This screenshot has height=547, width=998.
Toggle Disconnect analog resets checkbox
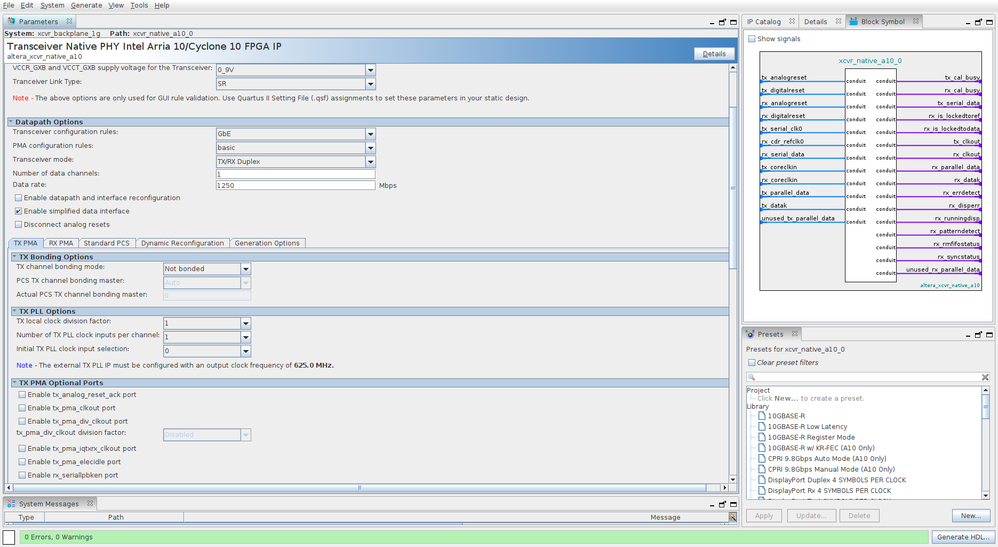pyautogui.click(x=18, y=224)
